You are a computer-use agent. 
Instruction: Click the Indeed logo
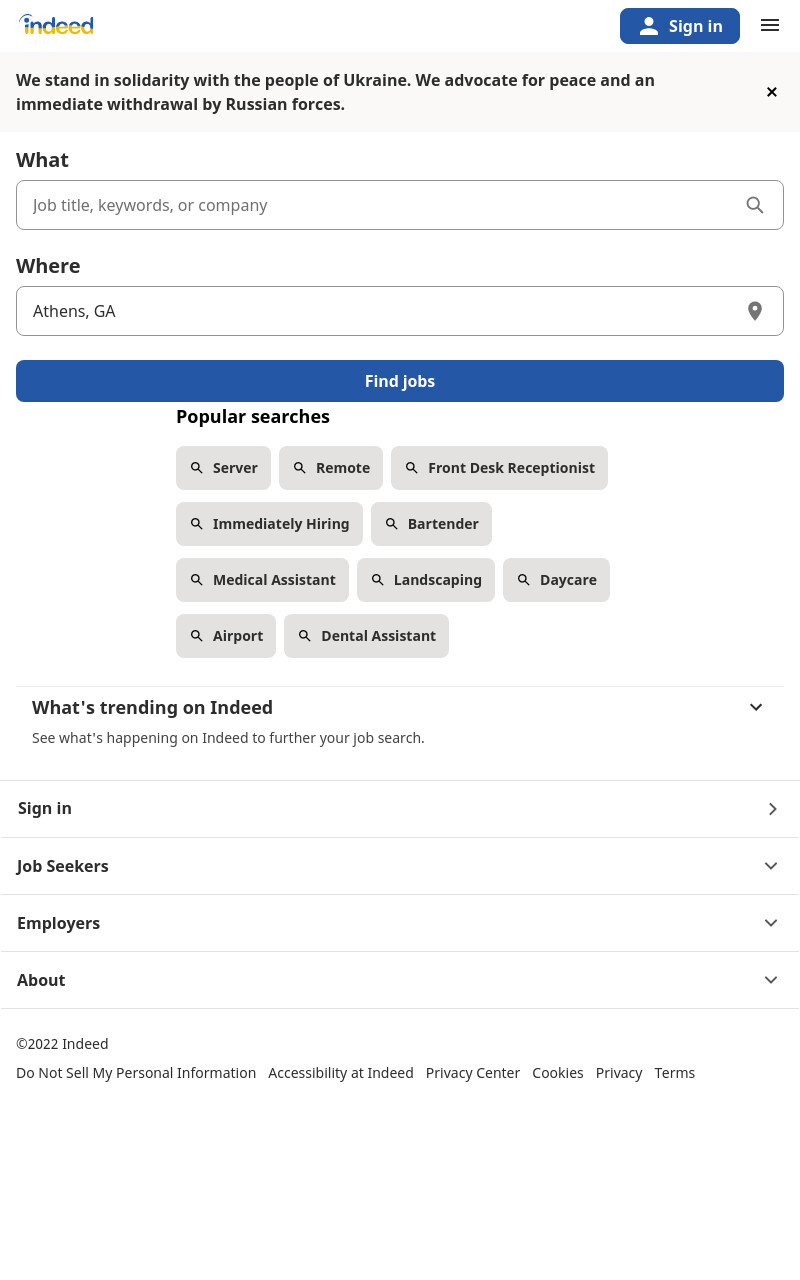coord(56,25)
